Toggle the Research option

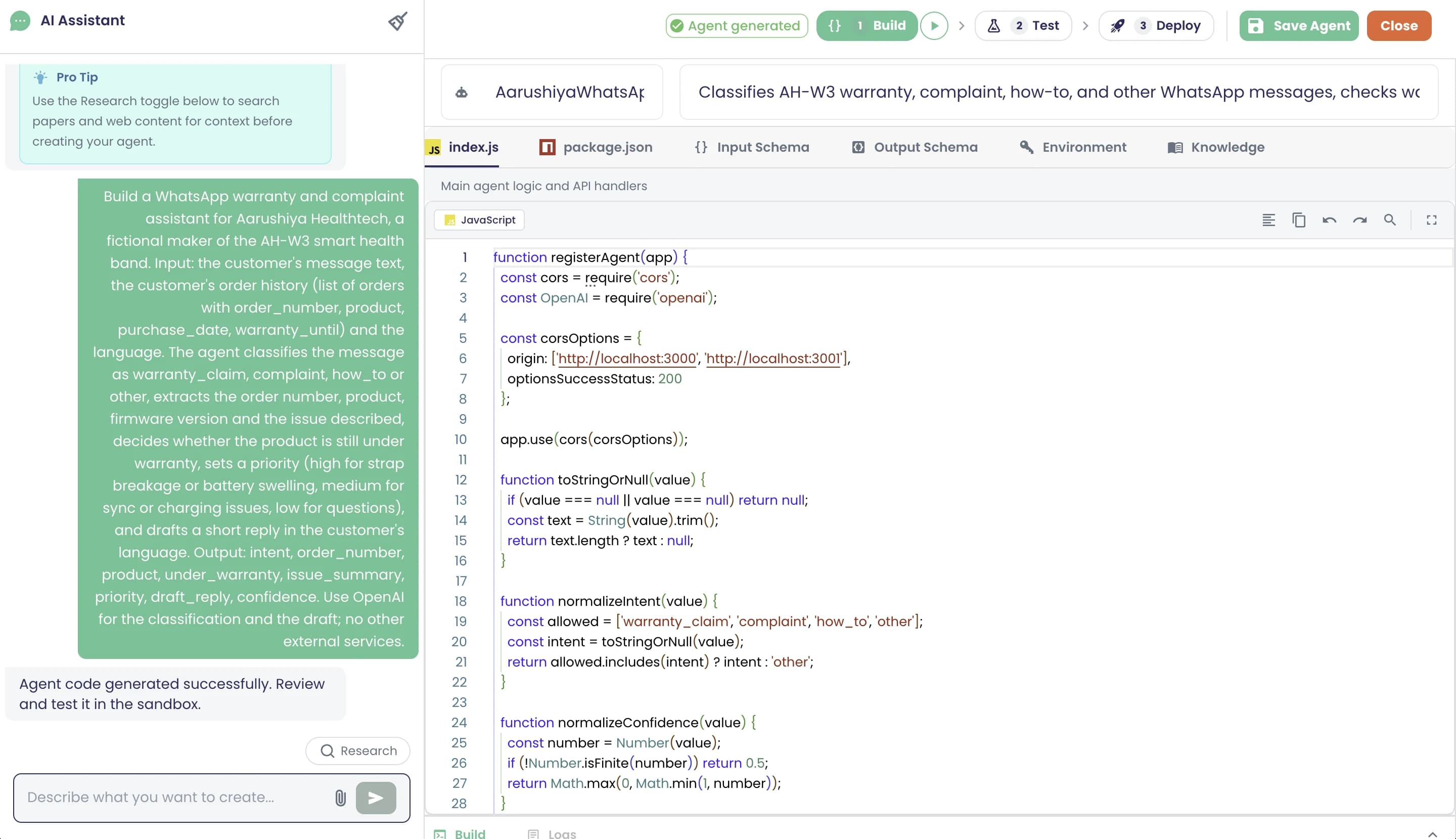[357, 750]
